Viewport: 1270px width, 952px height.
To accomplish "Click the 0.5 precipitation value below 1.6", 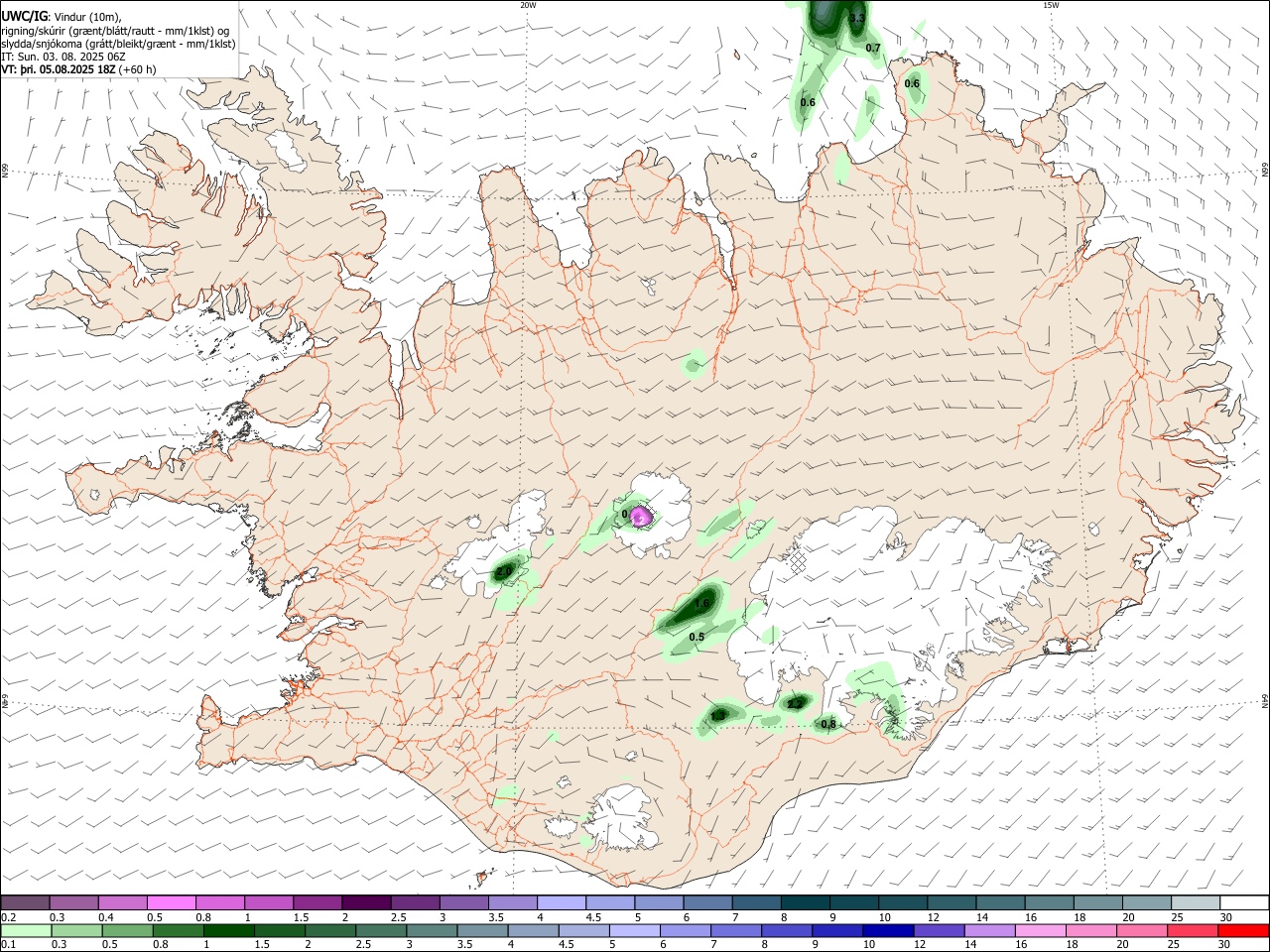I will coord(697,638).
